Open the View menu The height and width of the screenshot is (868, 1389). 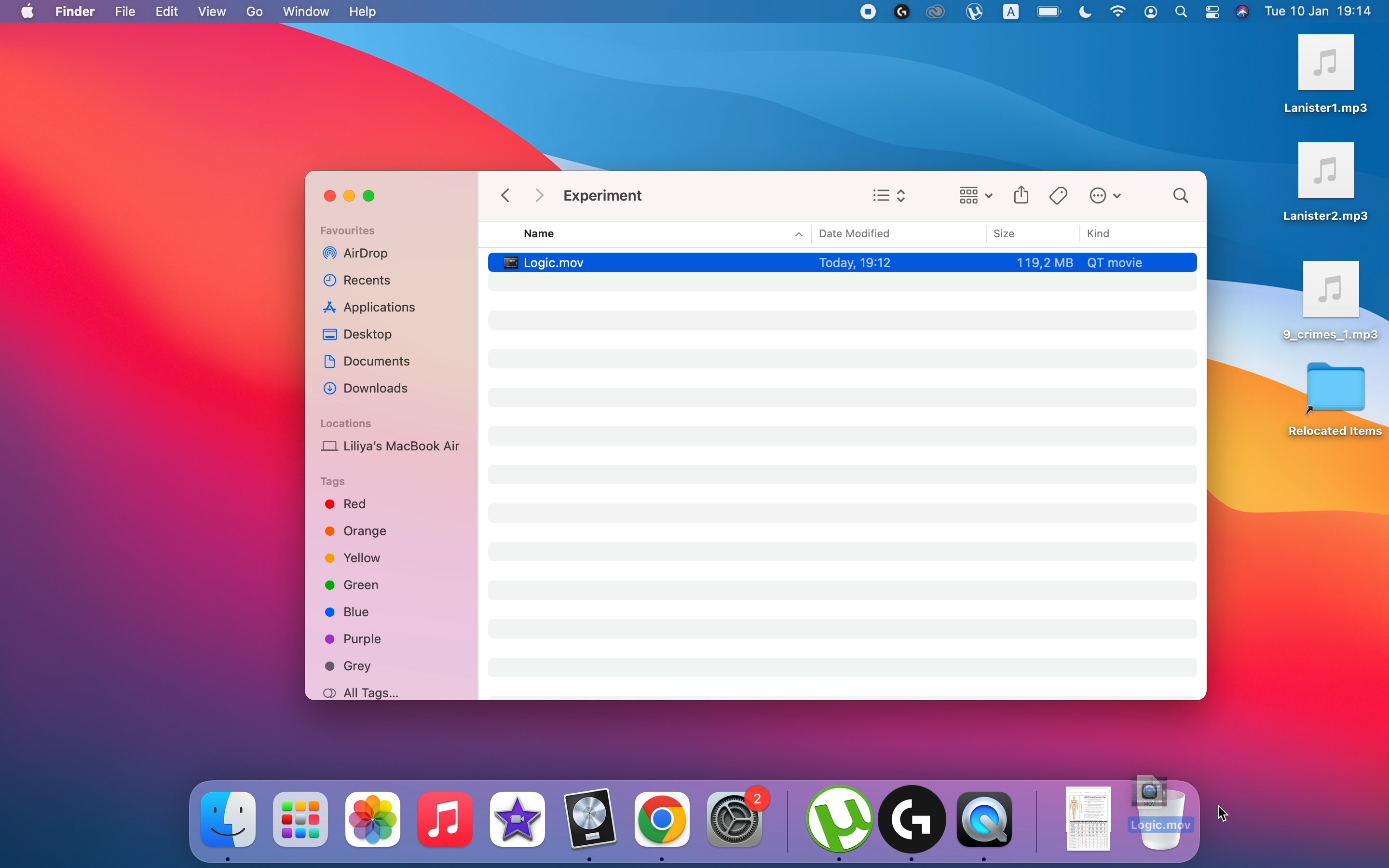(x=212, y=12)
